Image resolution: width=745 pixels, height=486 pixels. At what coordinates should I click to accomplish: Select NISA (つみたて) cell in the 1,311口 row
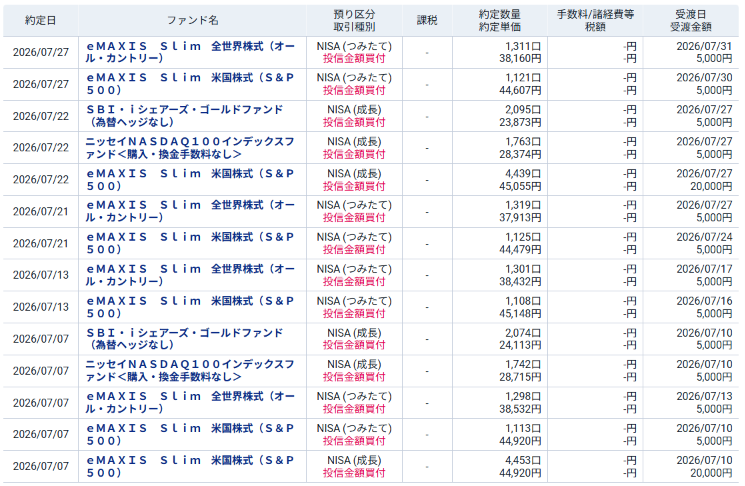coord(354,47)
